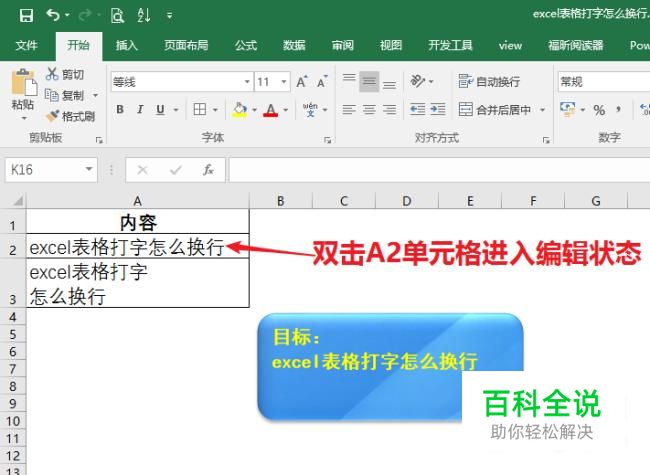Viewport: 650px width, 475px height.
Task: Open borders dropdown arrow
Action: (x=215, y=110)
